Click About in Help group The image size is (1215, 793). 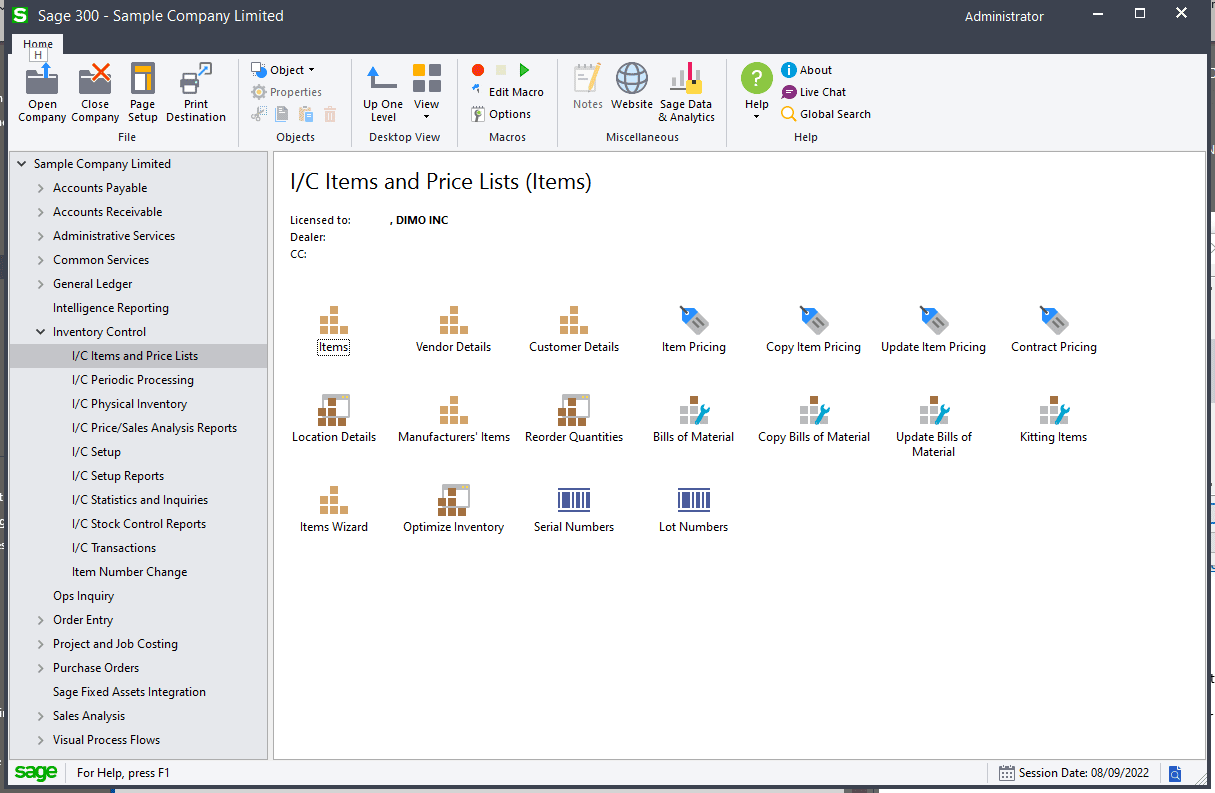(807, 70)
